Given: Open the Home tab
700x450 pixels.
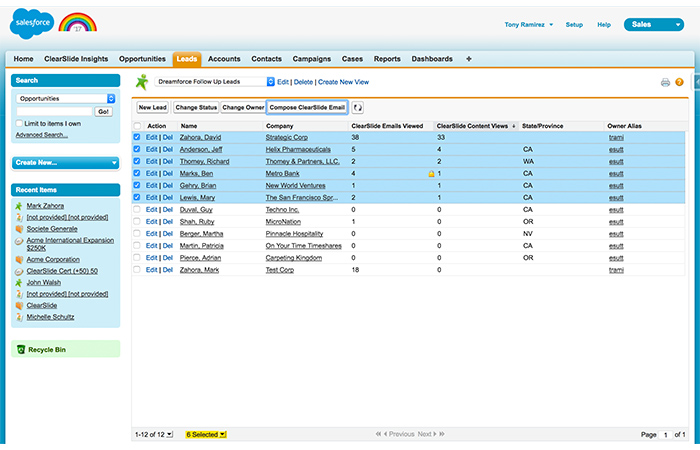Looking at the screenshot, I should (x=23, y=59).
